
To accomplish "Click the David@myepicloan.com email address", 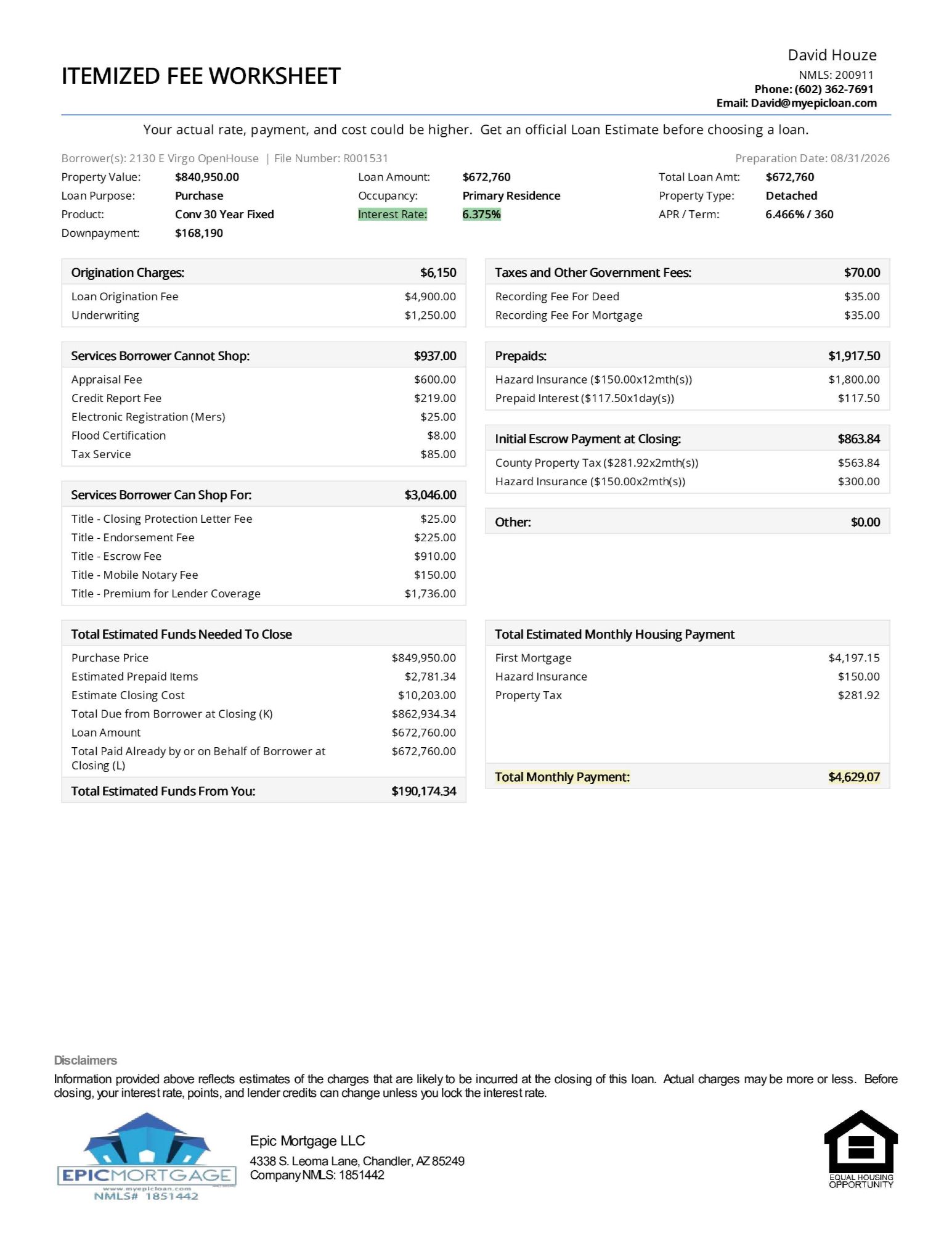I will click(813, 103).
